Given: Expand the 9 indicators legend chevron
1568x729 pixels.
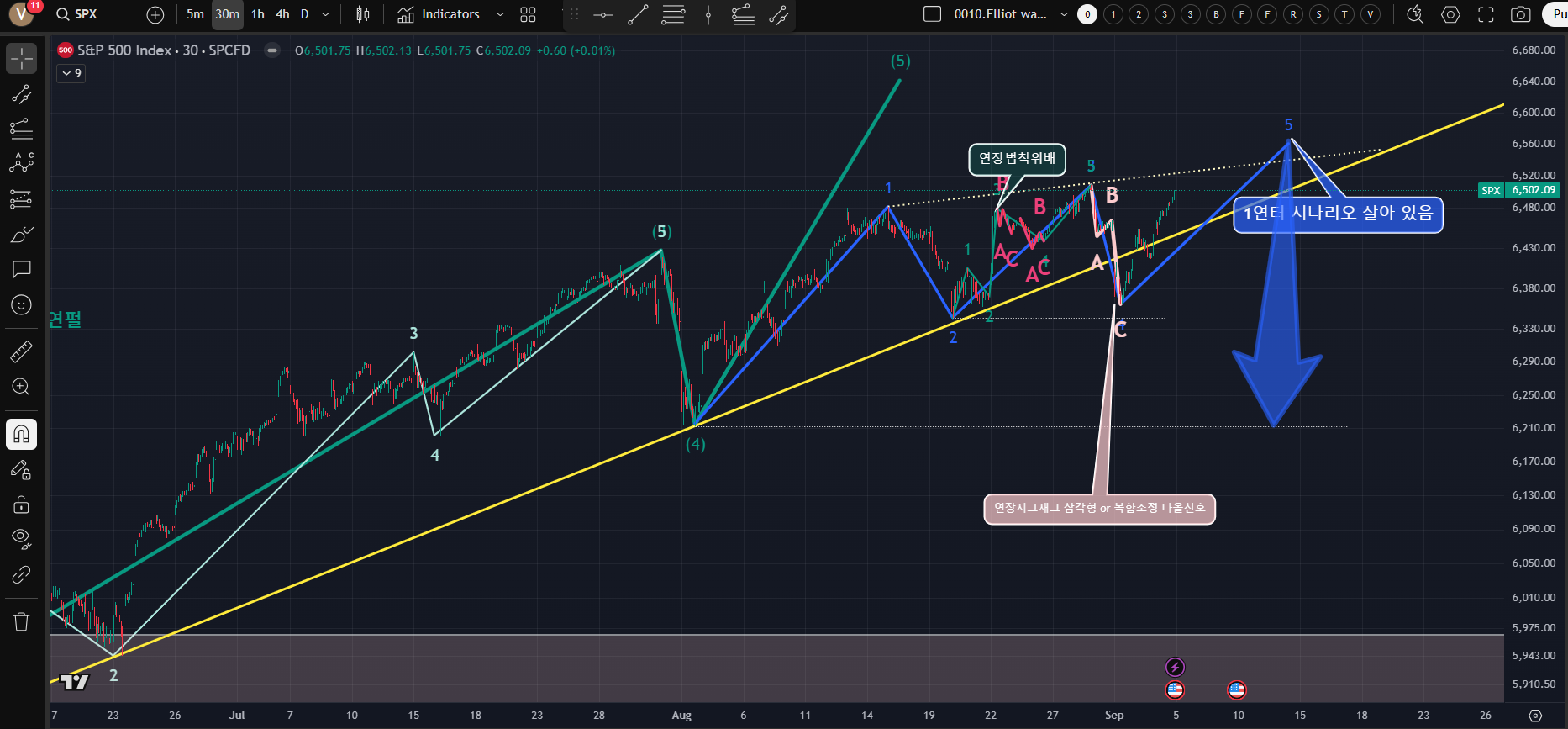Looking at the screenshot, I should pyautogui.click(x=71, y=73).
